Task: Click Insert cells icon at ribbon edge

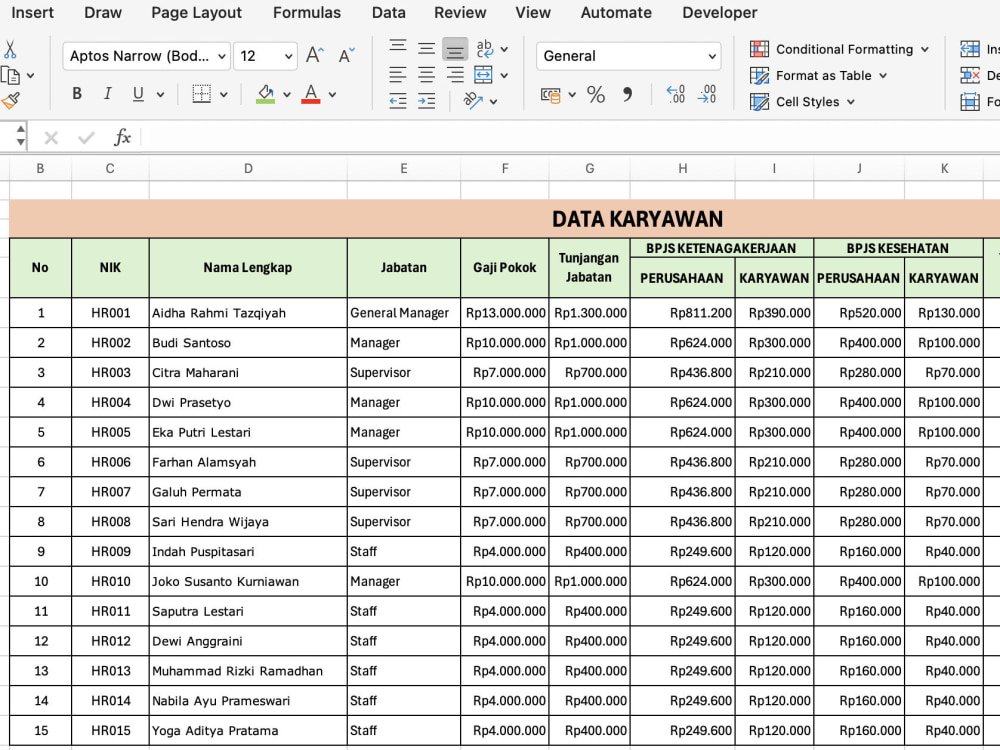Action: tap(970, 49)
